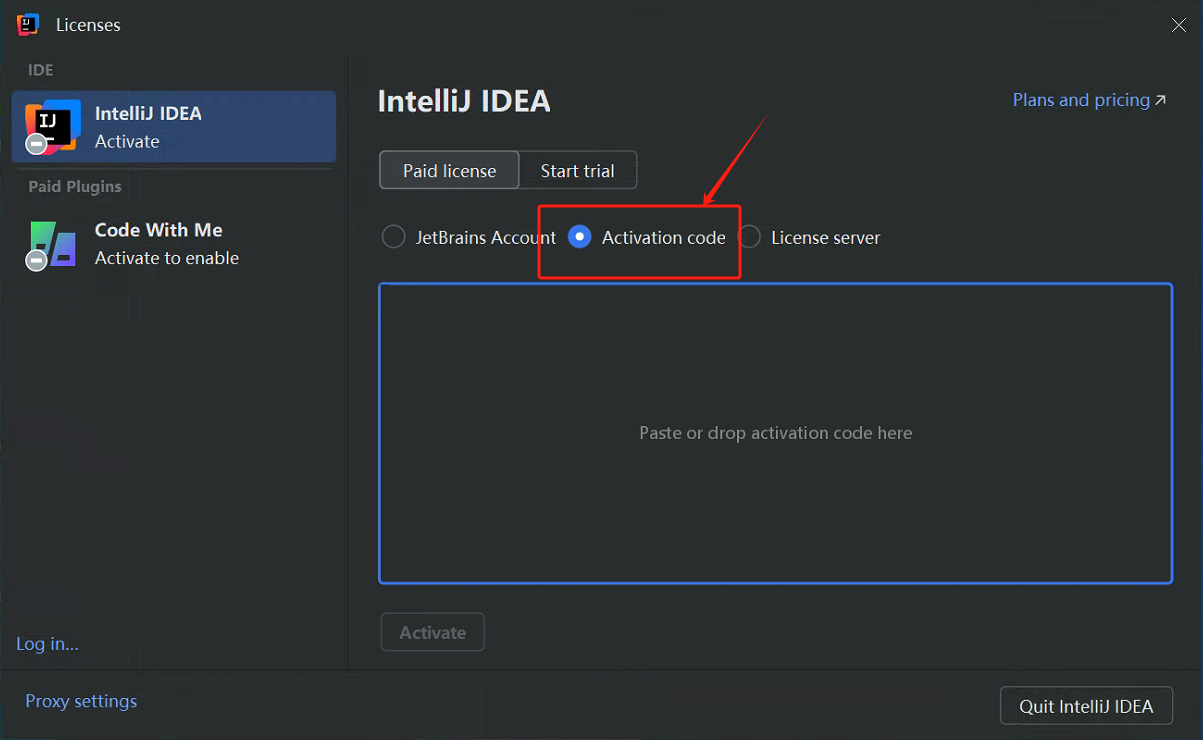This screenshot has height=740, width=1203.
Task: Choose the License server radio option
Action: [x=750, y=238]
